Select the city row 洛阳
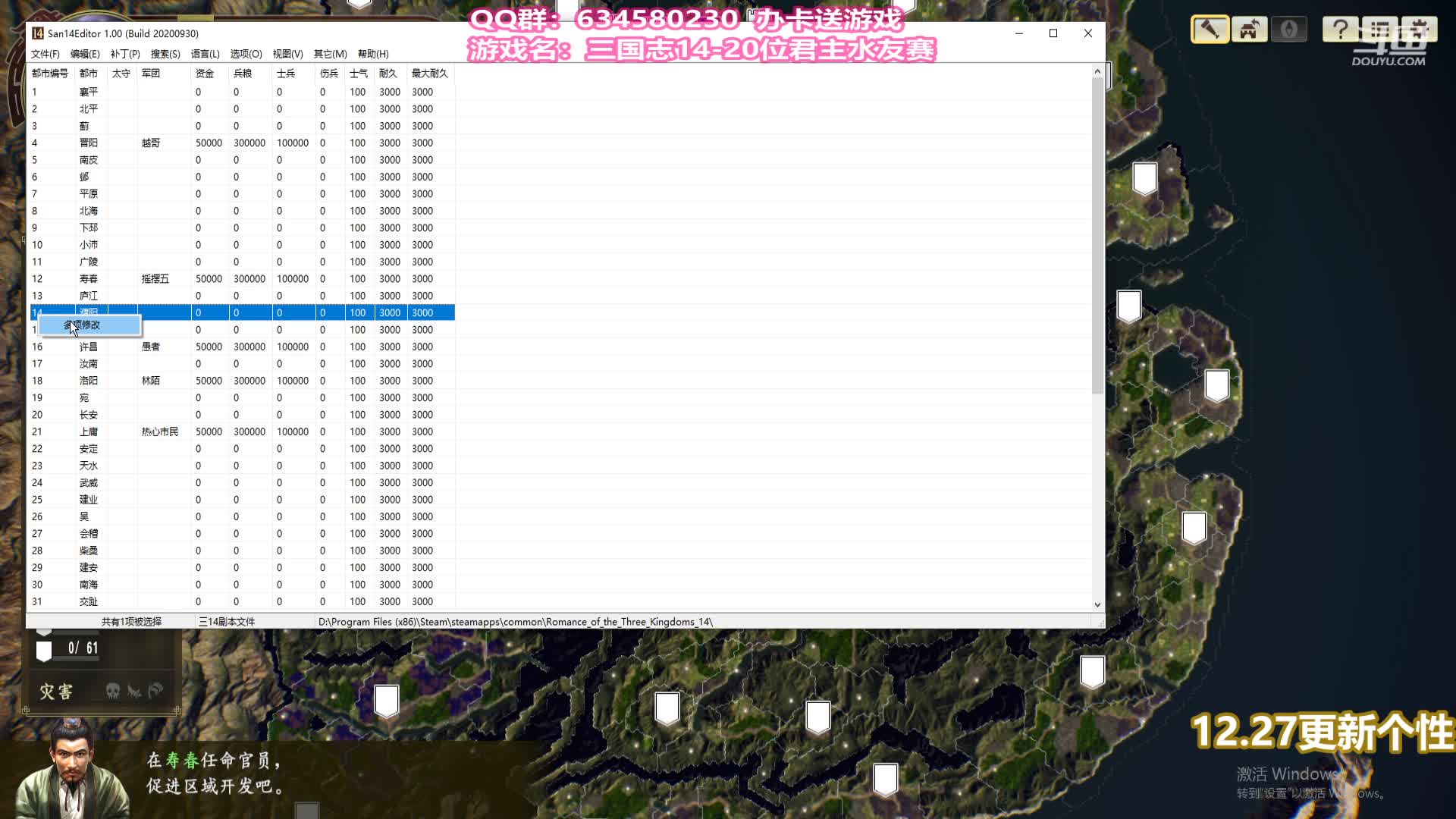1456x819 pixels. (243, 381)
